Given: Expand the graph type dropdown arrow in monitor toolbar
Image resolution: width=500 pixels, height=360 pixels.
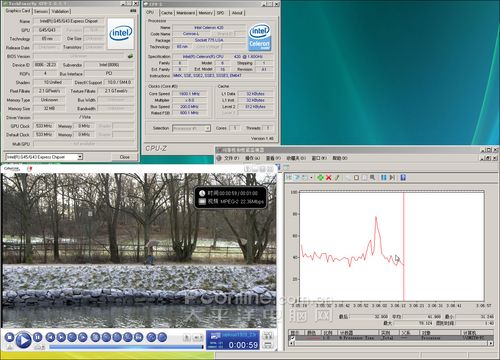Looking at the screenshot, I should click(x=311, y=178).
